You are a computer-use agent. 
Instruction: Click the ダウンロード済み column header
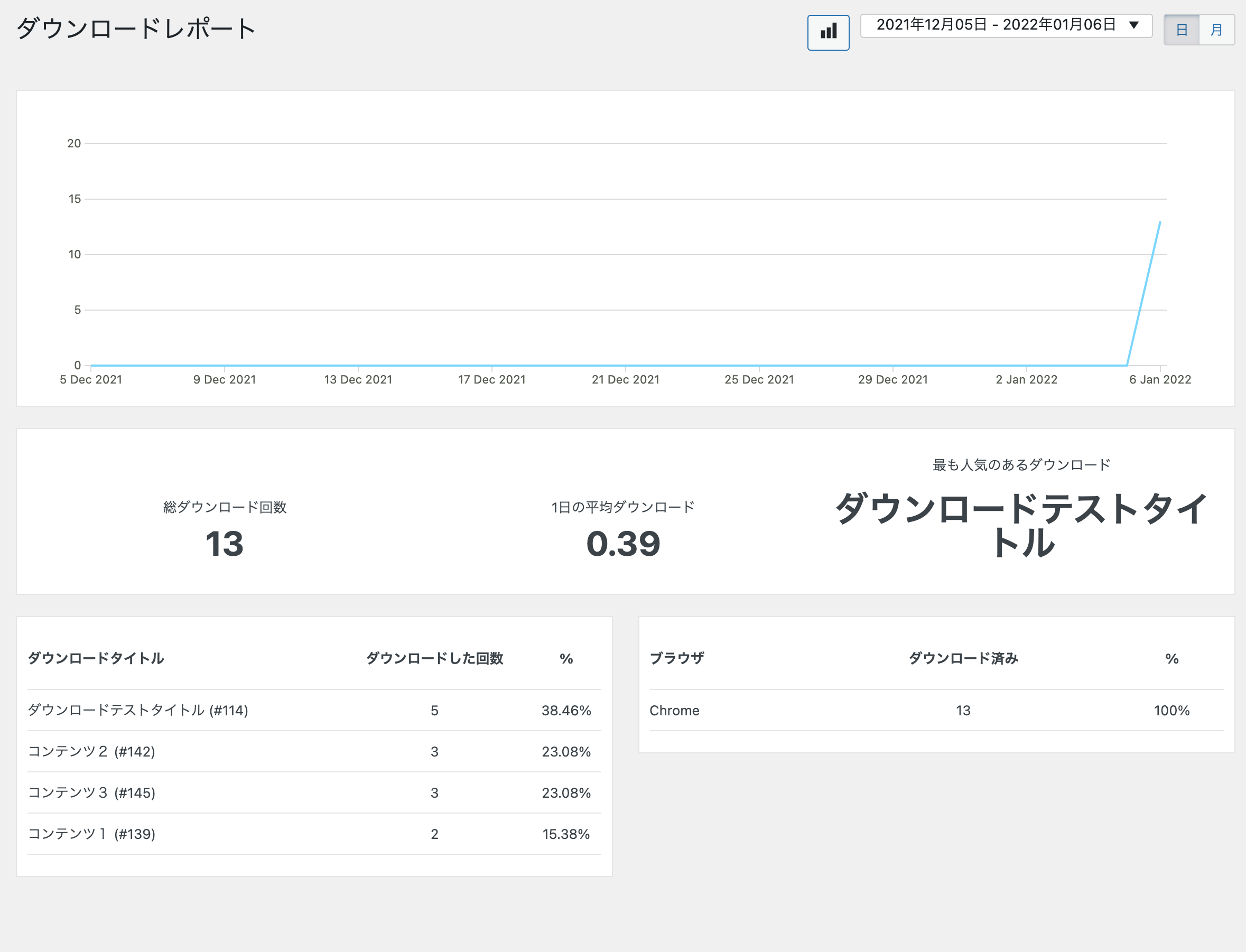(963, 658)
